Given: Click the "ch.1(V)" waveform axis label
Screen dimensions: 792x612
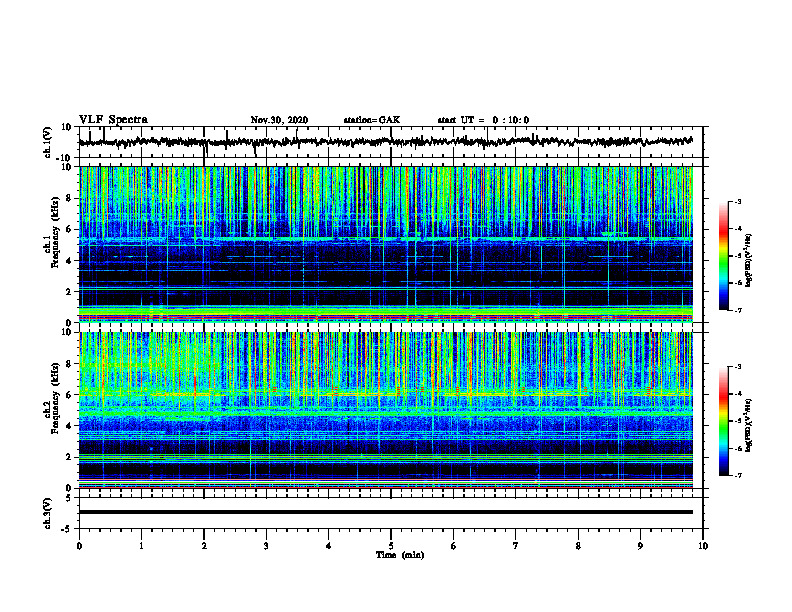Looking at the screenshot, I should click(x=48, y=142).
